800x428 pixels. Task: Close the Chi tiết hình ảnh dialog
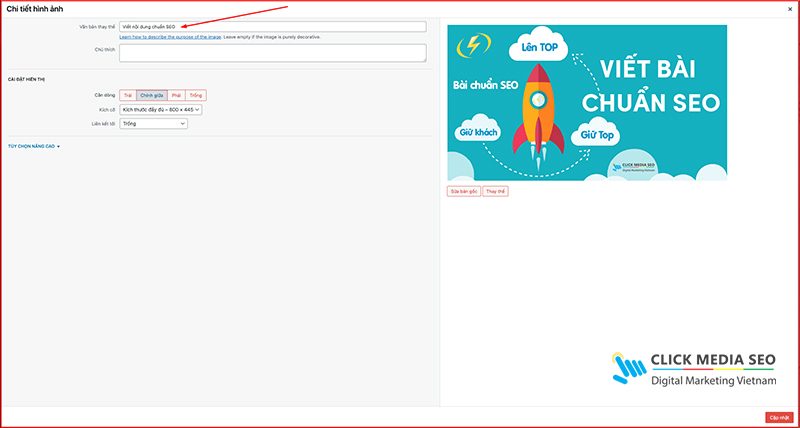(x=790, y=9)
